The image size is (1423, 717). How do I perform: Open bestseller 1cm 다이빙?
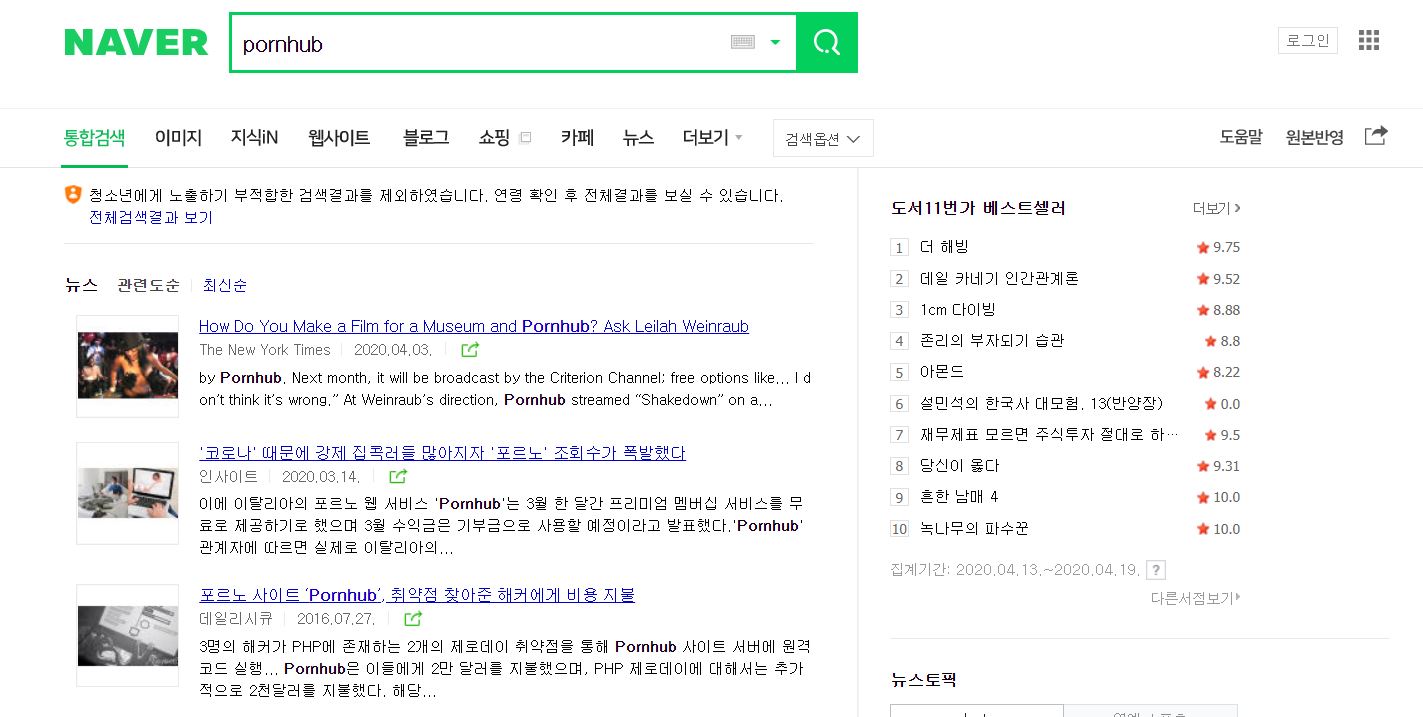(958, 310)
